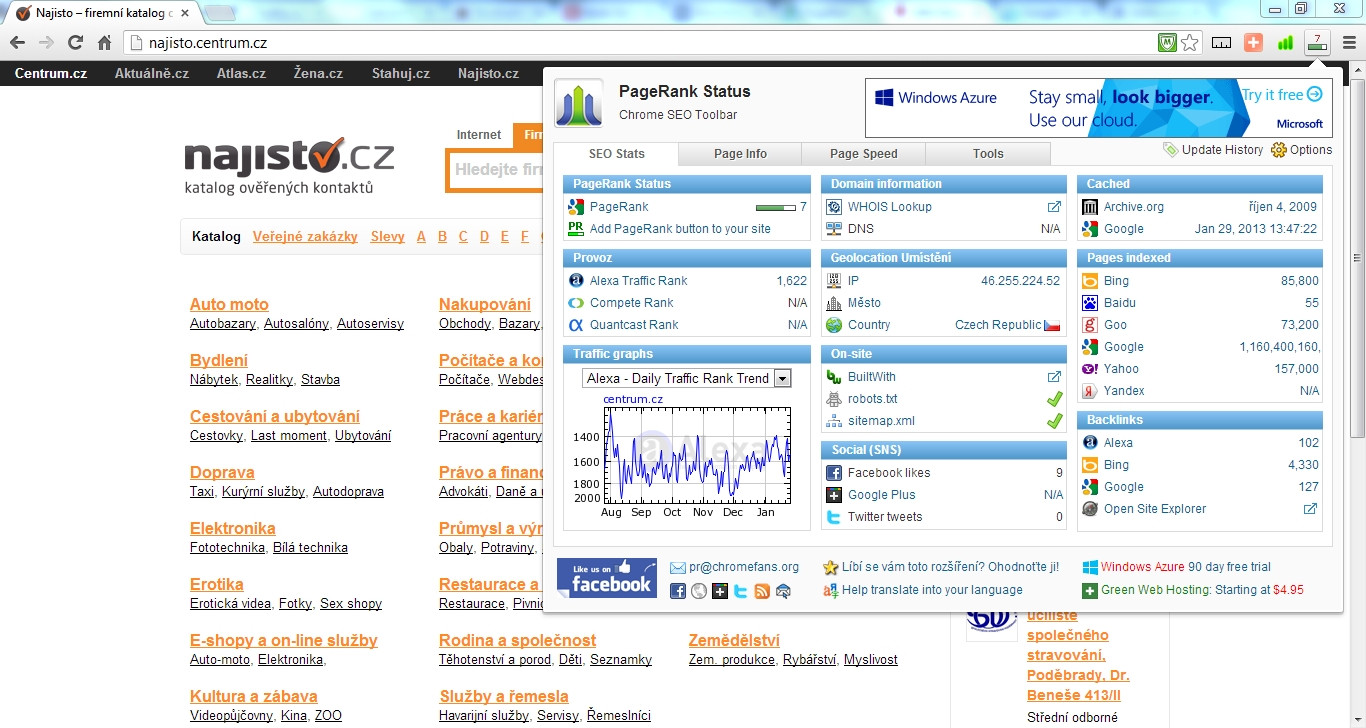
Task: Toggle the PageRank Status extension button showing 7
Action: coord(1317,42)
